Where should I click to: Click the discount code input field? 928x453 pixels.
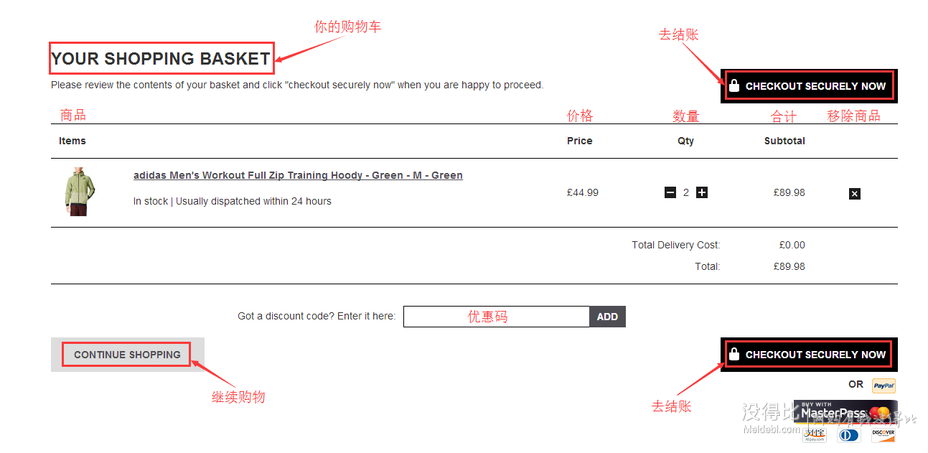tap(497, 316)
